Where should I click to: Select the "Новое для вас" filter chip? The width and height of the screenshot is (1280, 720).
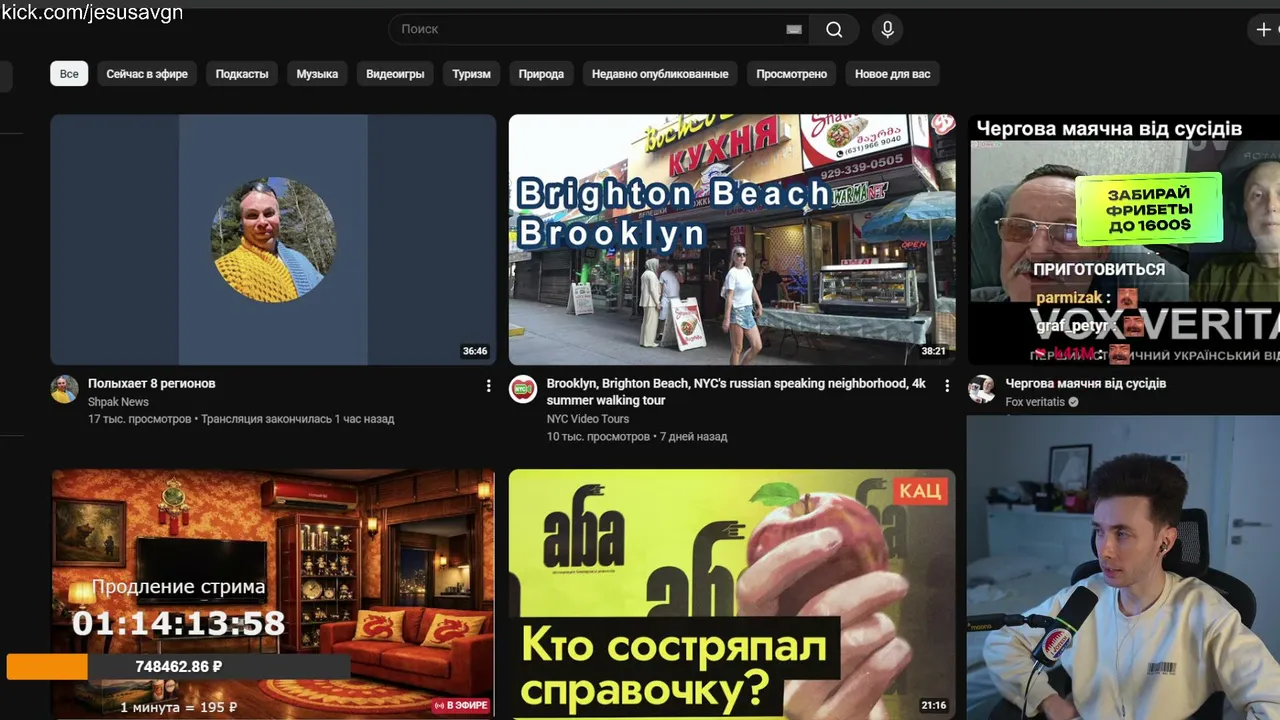coord(893,74)
